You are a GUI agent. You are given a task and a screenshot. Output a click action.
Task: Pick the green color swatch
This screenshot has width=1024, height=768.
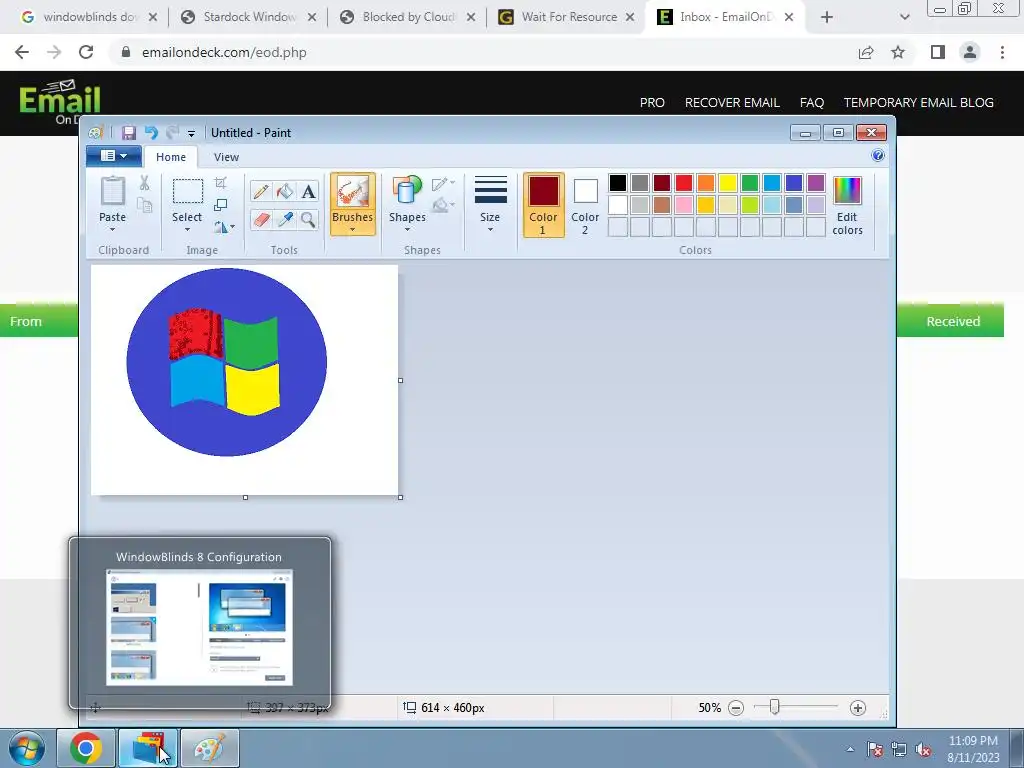coord(750,183)
